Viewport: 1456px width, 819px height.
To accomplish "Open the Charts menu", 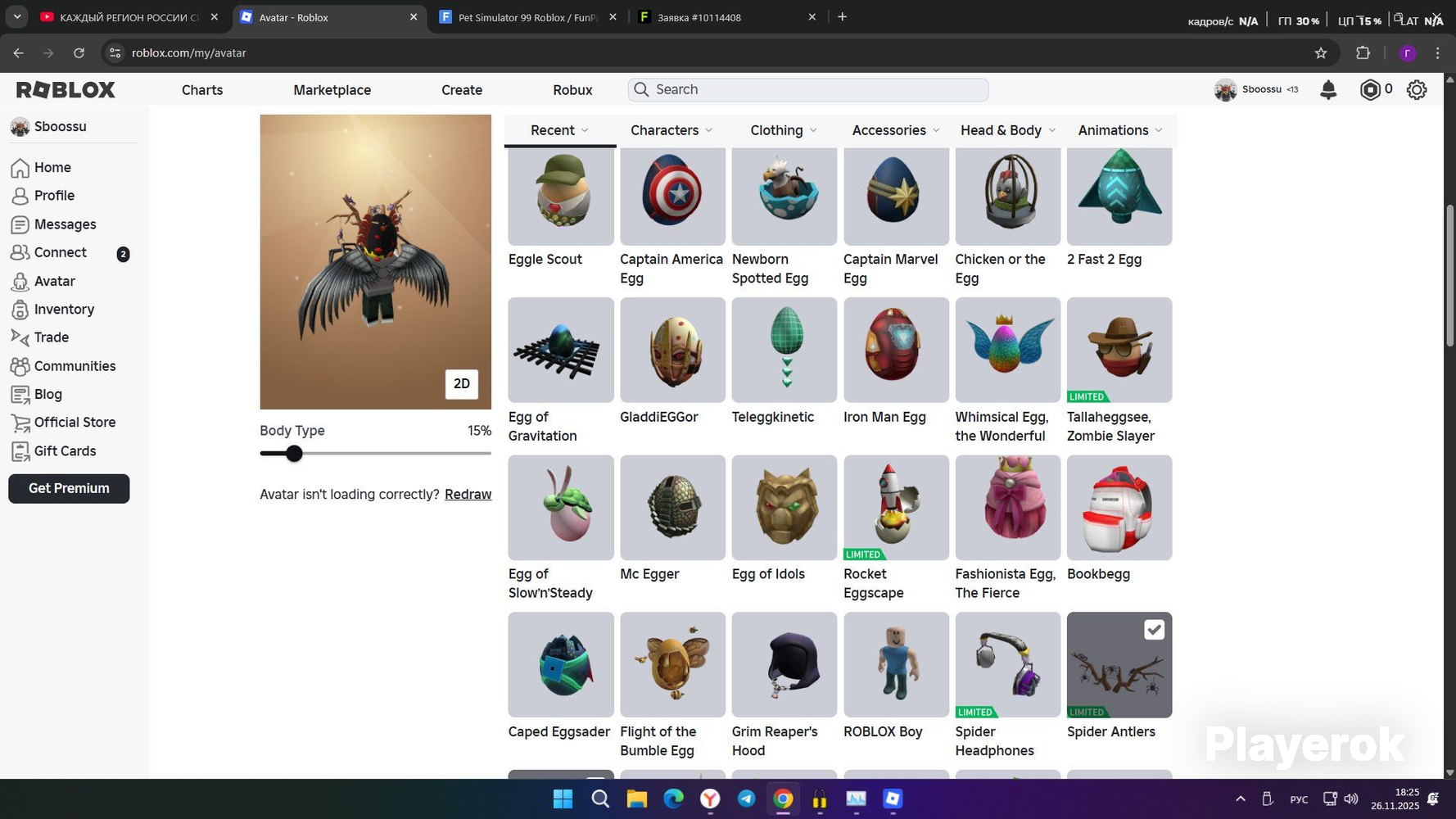I will tap(202, 90).
